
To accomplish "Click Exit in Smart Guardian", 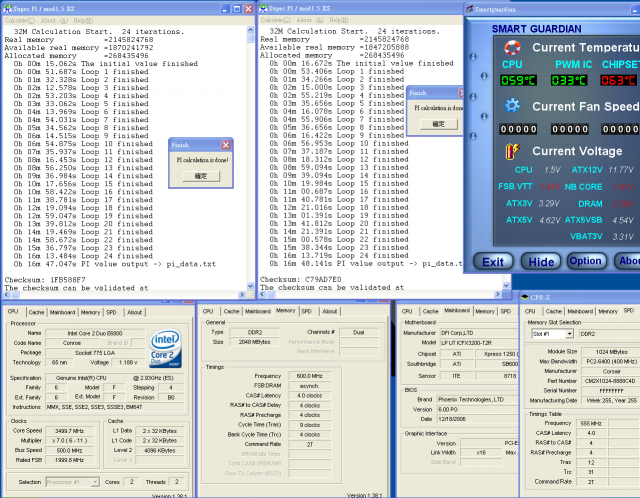I will click(x=493, y=262).
